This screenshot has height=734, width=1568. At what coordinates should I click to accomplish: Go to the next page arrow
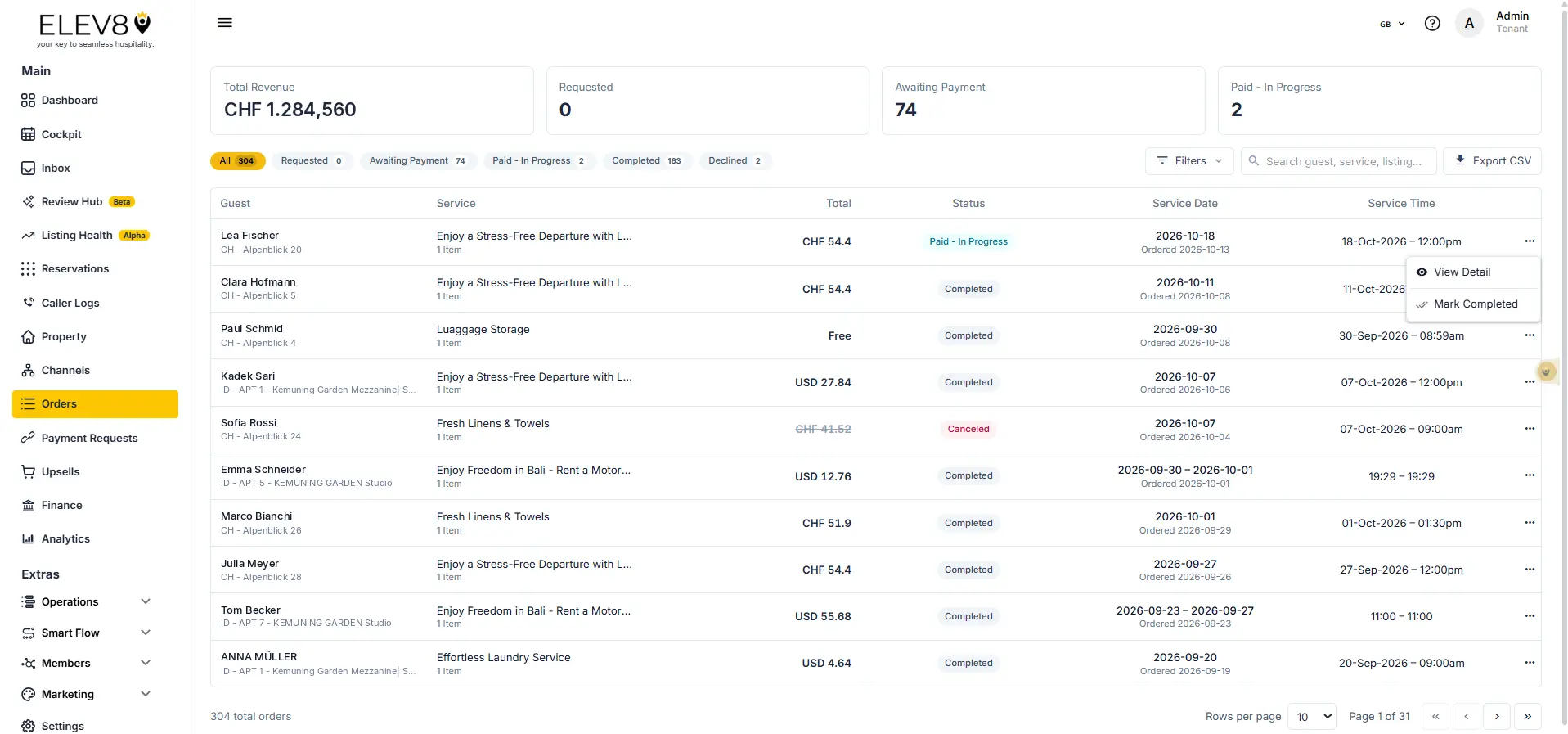1497,717
